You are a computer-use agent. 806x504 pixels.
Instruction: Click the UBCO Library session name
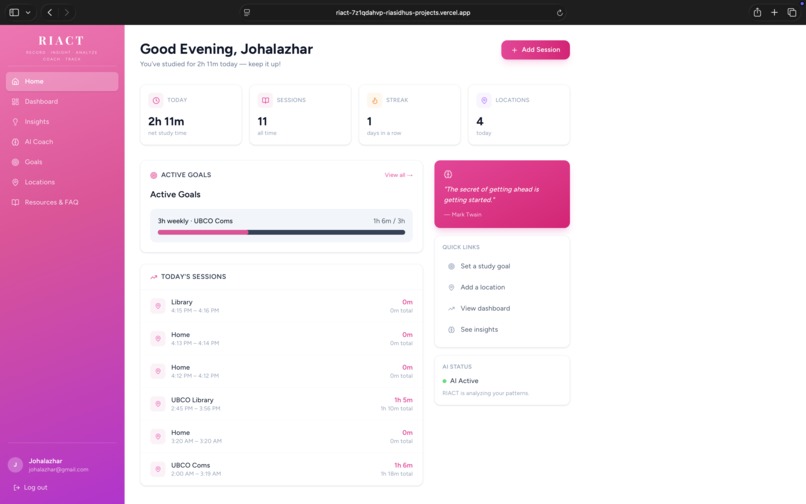pos(192,400)
